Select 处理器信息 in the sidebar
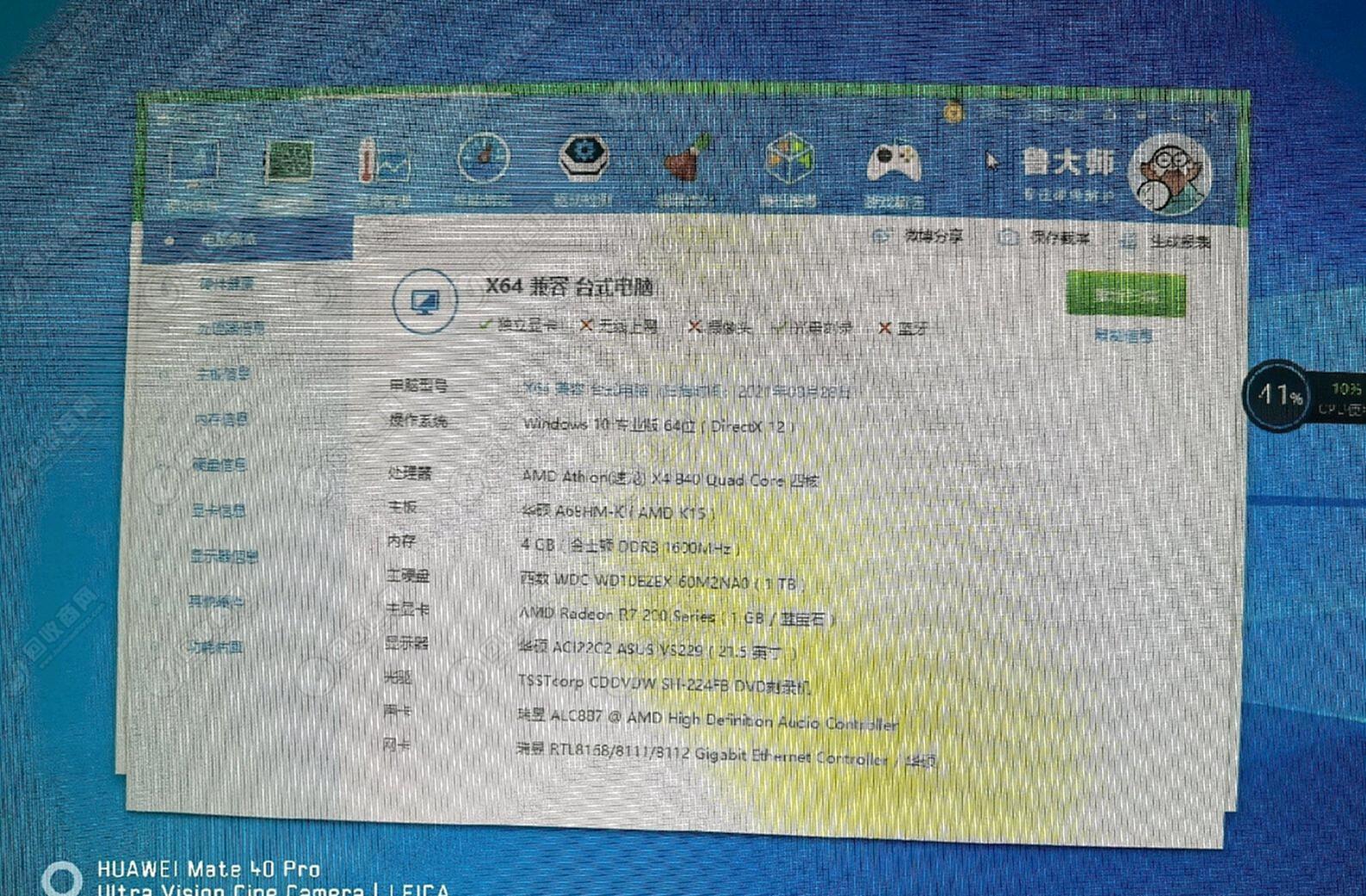 (232, 329)
